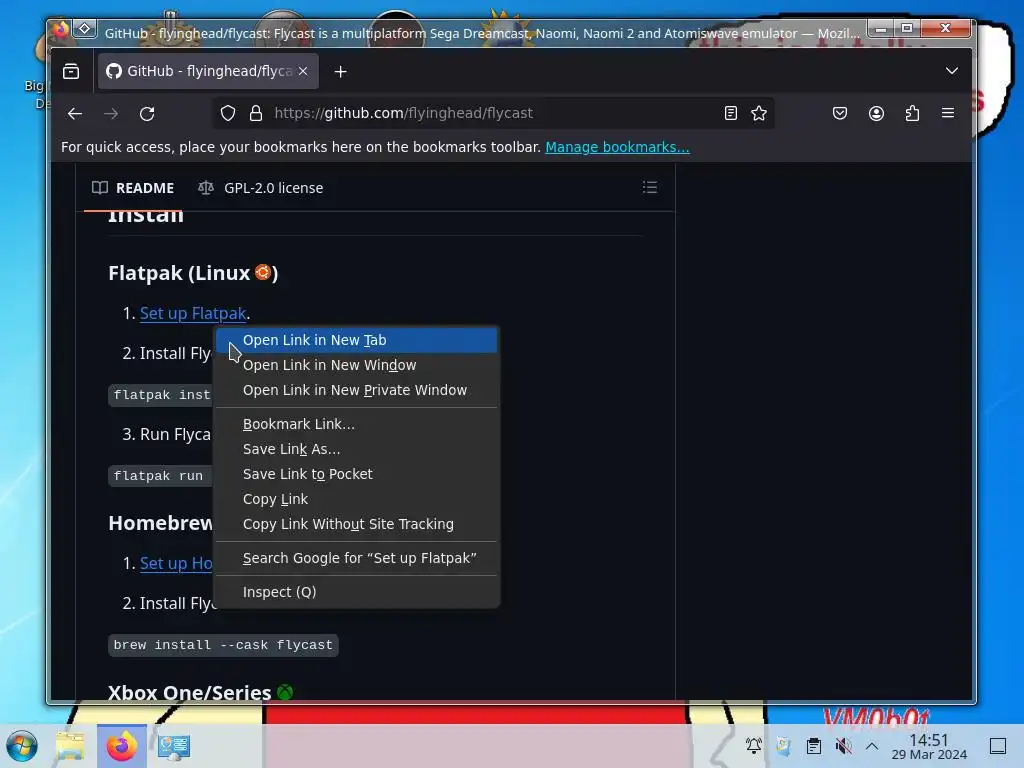Image resolution: width=1024 pixels, height=768 pixels.
Task: Close the GitHub flycast tab
Action: 303,71
